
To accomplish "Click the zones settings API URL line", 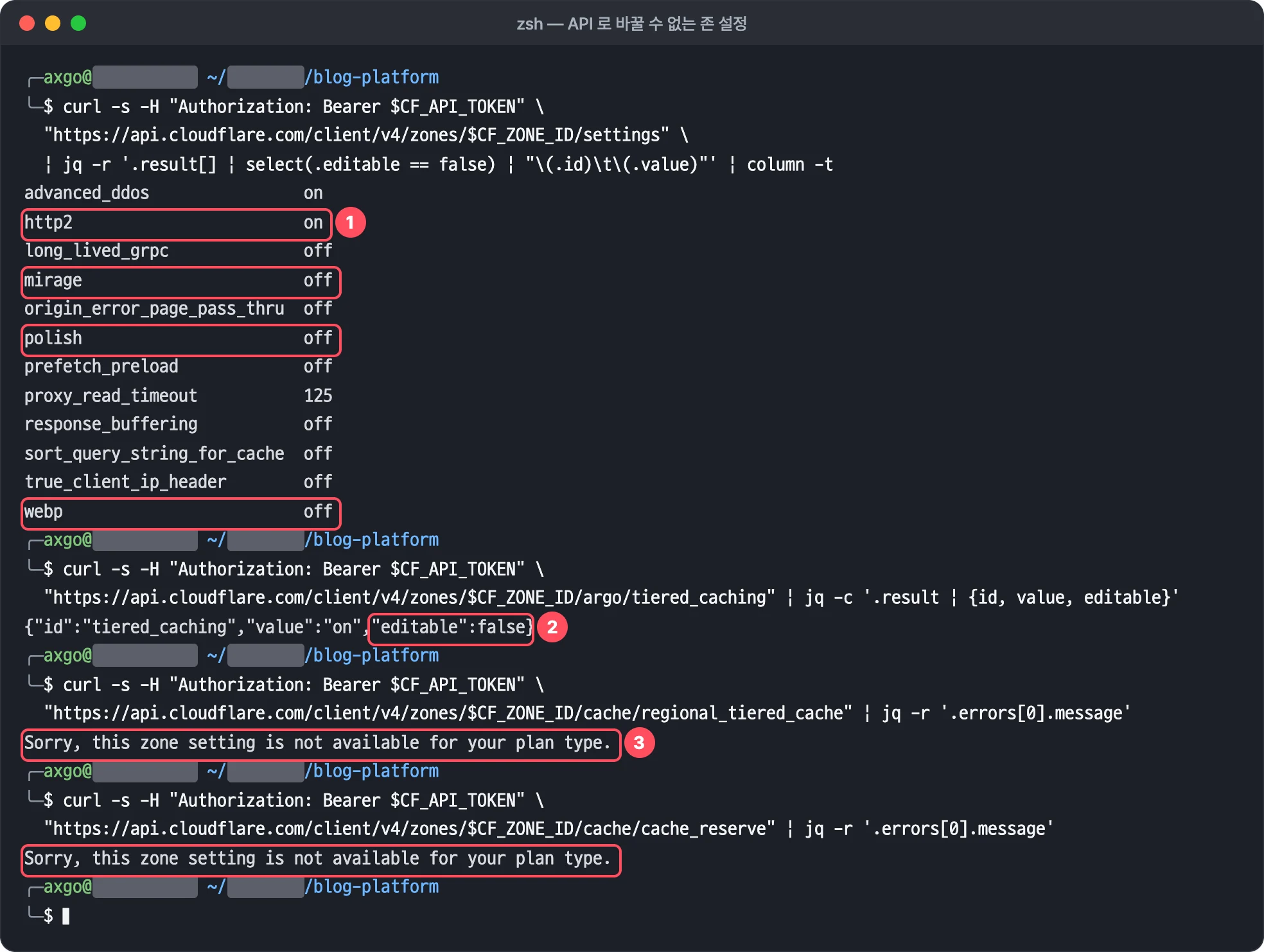I will (366, 135).
